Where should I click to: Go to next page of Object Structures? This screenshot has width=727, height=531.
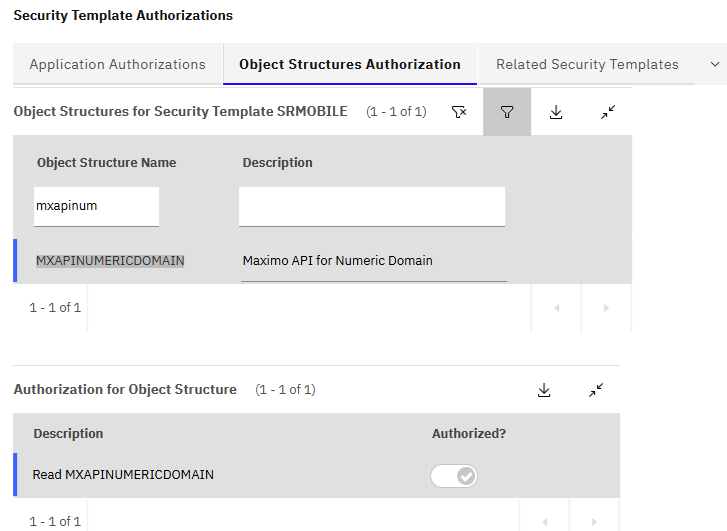(x=606, y=308)
